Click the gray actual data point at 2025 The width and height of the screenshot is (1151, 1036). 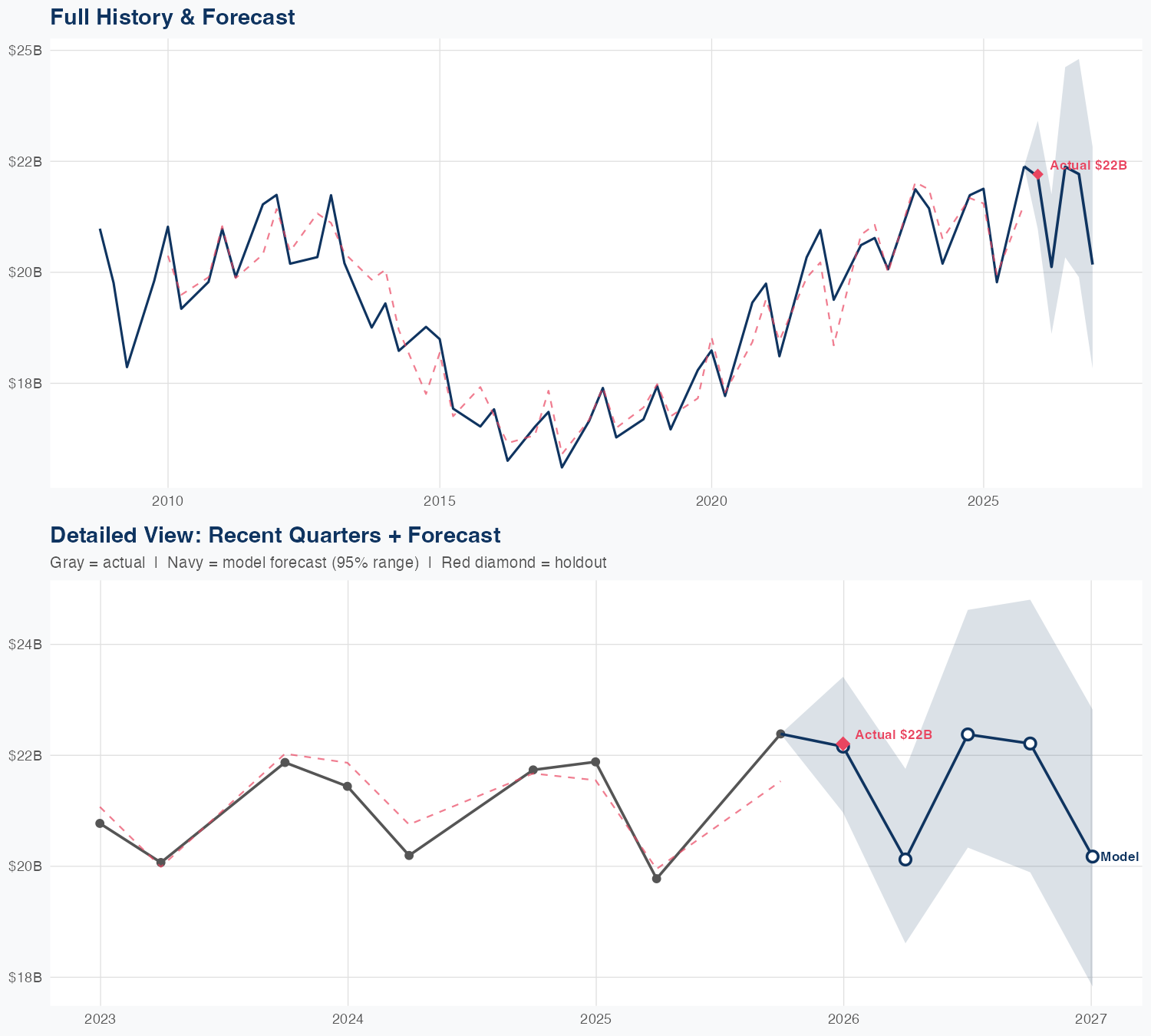coord(595,762)
